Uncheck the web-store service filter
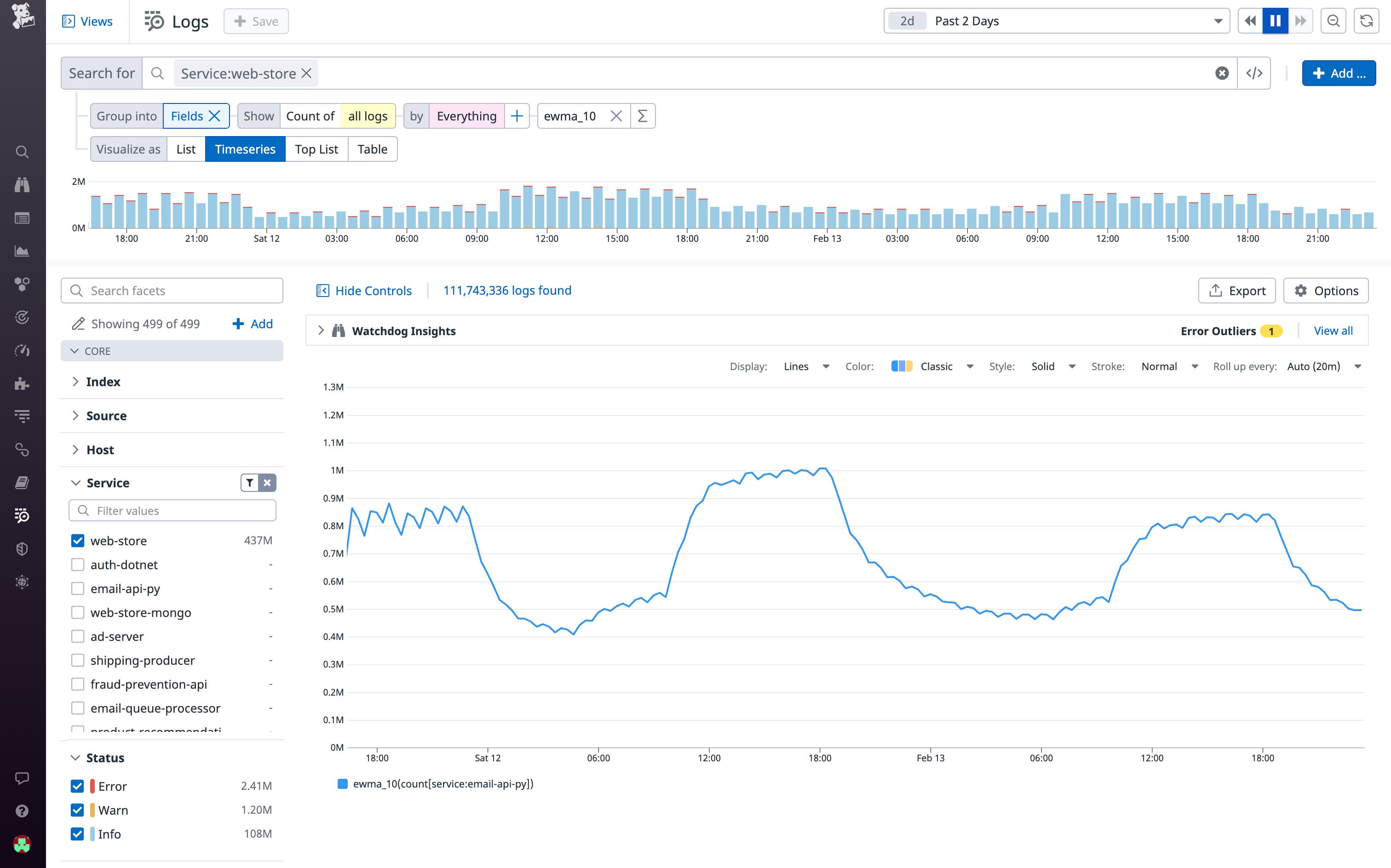Screen dimensions: 1391x868 coord(78,540)
